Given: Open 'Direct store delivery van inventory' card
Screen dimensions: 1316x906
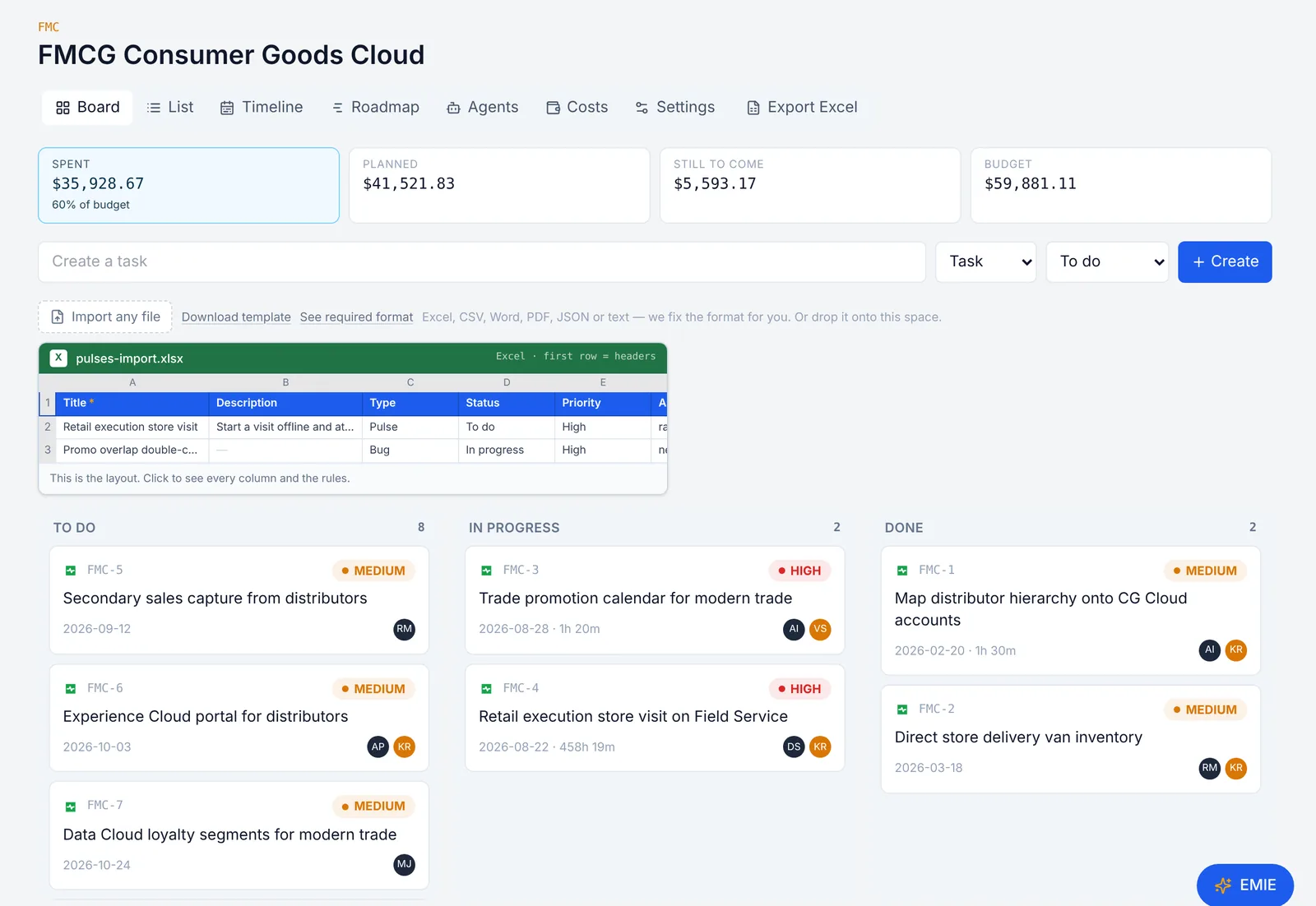Looking at the screenshot, I should pyautogui.click(x=1071, y=739).
